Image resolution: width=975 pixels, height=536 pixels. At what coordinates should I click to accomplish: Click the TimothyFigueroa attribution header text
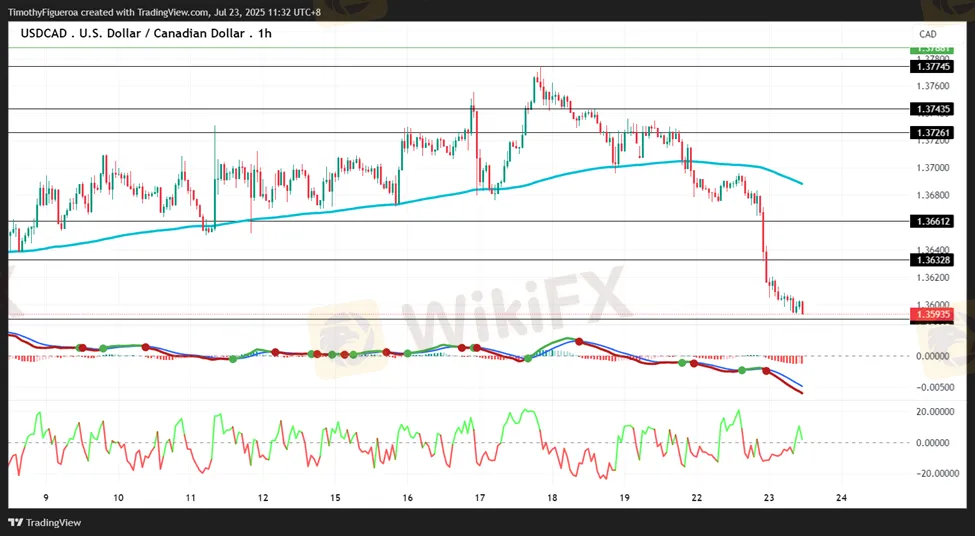pos(164,12)
